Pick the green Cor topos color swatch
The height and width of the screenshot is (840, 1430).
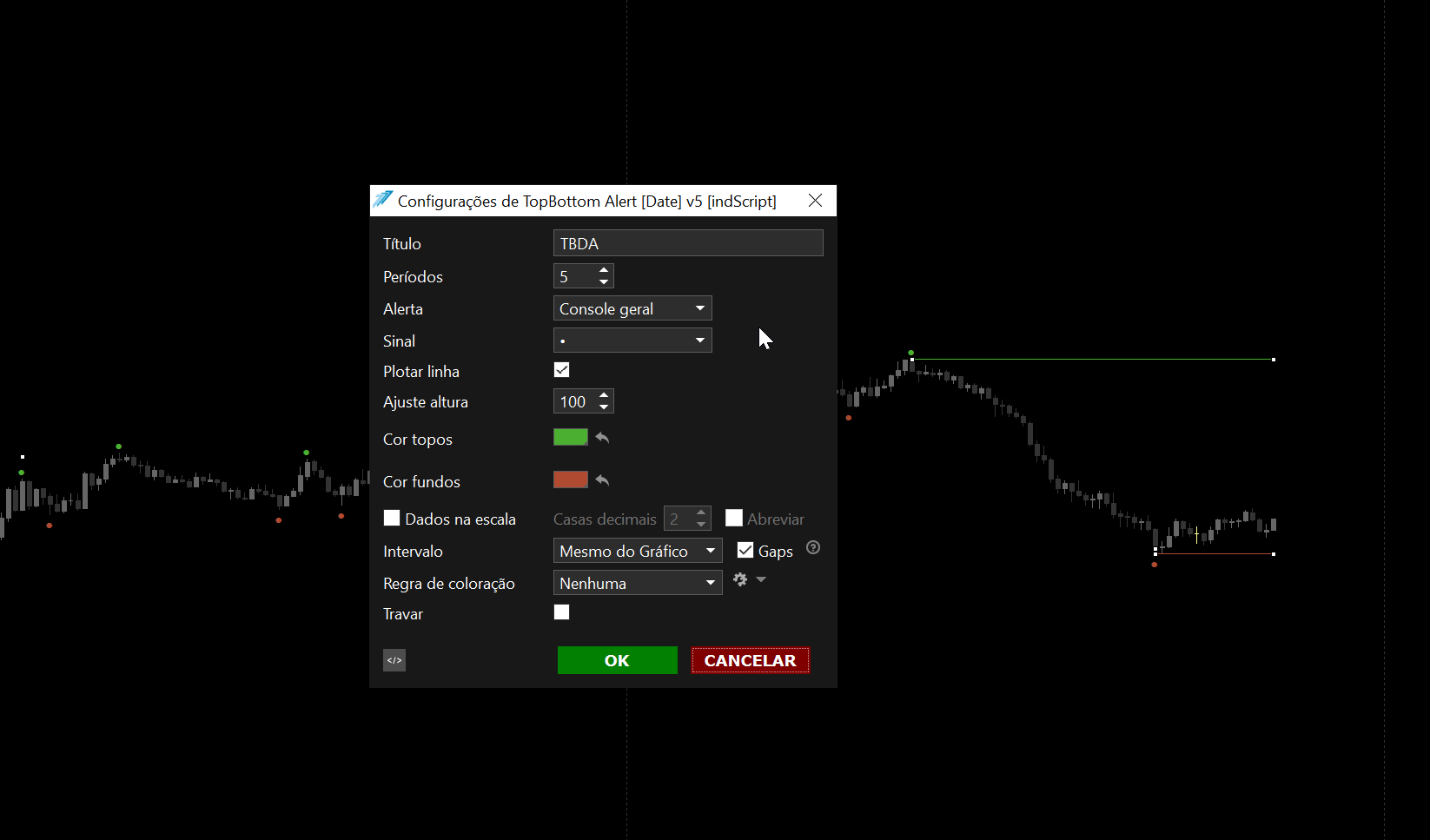coord(571,437)
